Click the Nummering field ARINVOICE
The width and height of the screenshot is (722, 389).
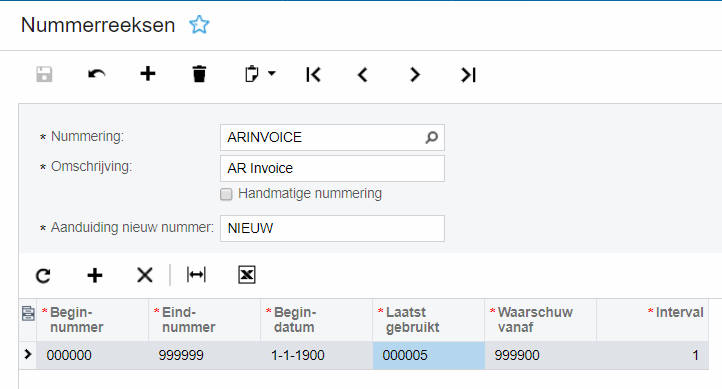click(x=332, y=137)
